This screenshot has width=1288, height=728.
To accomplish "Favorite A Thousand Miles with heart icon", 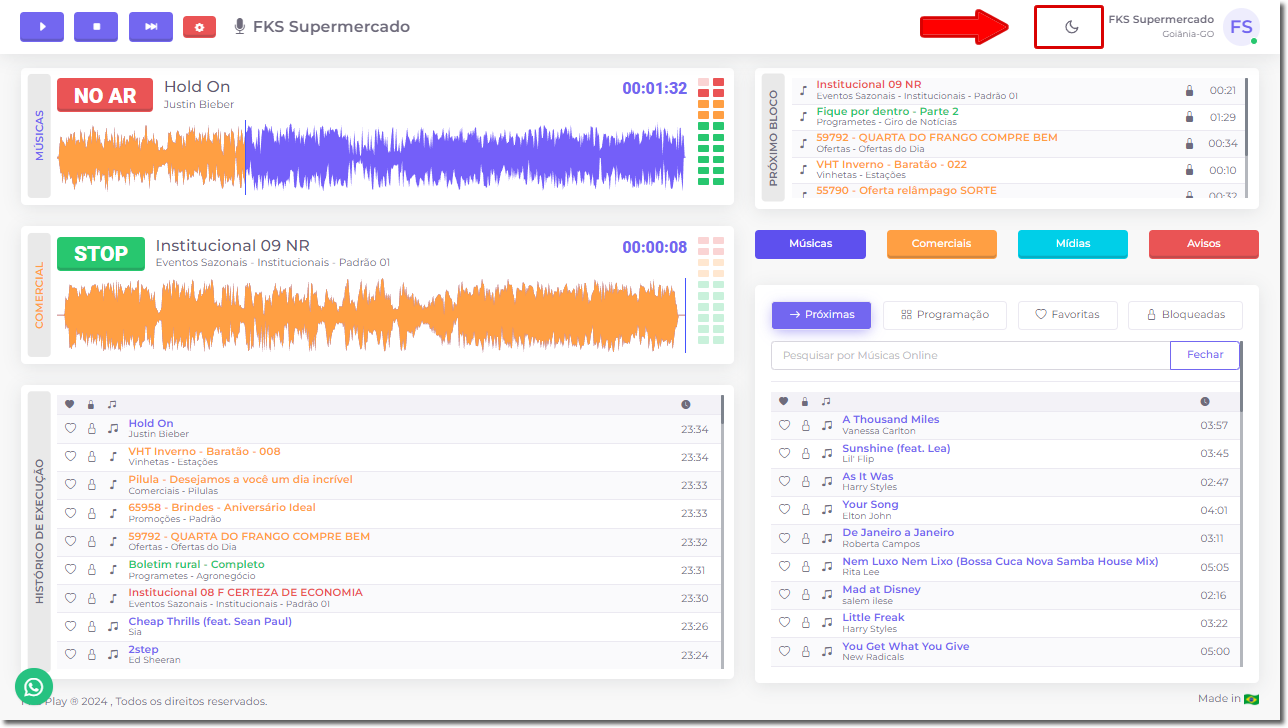I will coord(785,425).
